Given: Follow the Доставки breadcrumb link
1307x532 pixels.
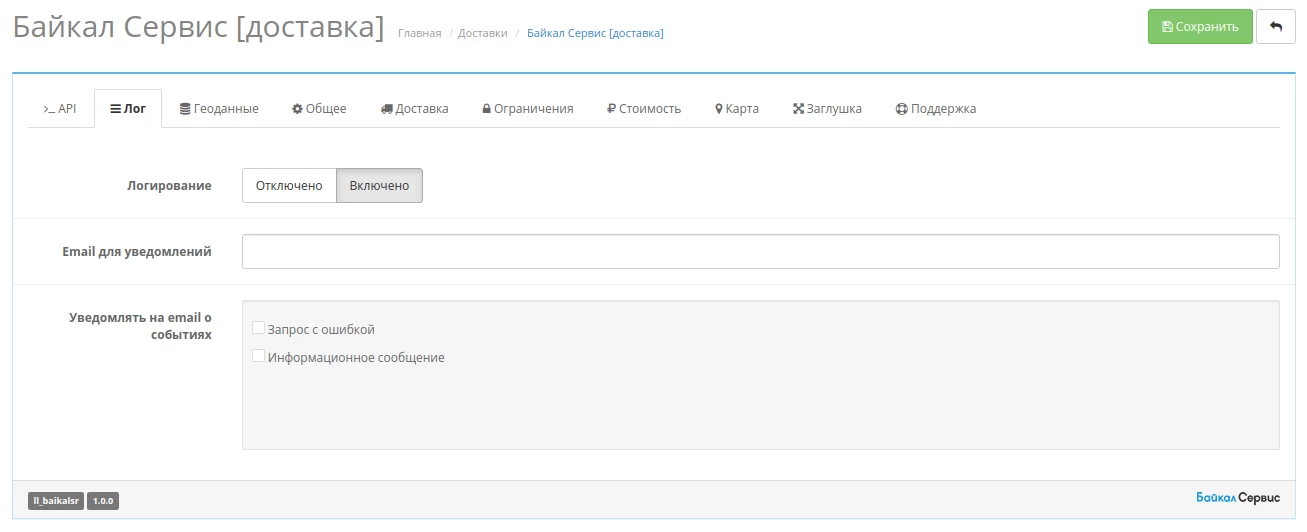Looking at the screenshot, I should coord(483,33).
